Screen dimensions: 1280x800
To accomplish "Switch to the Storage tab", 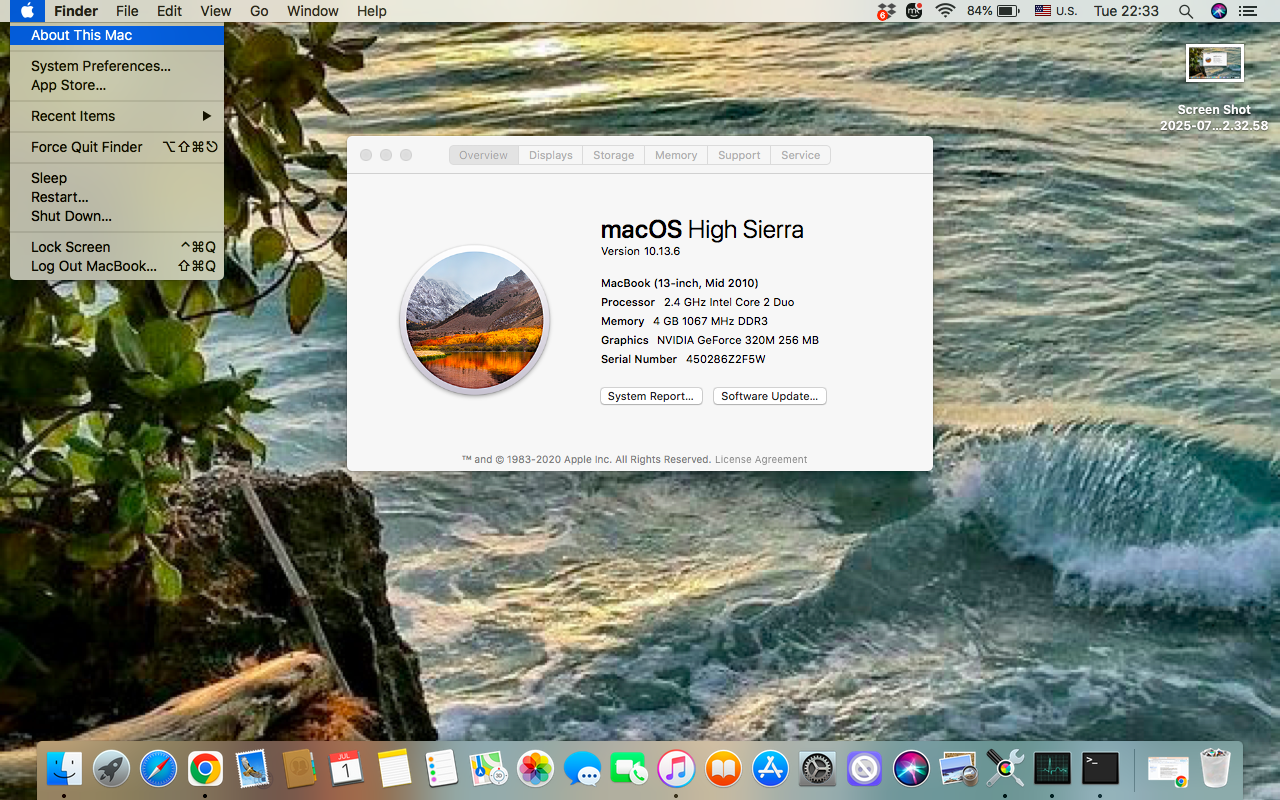I will click(613, 155).
